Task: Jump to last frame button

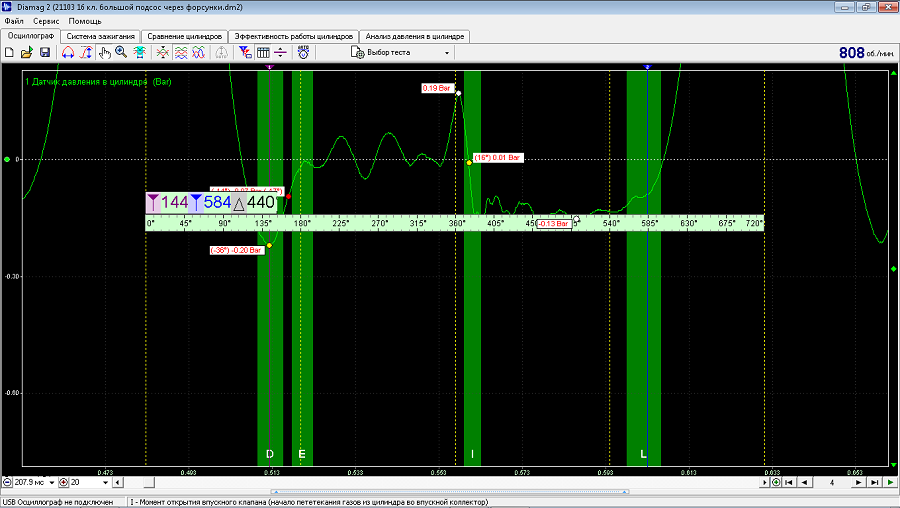Action: (874, 482)
